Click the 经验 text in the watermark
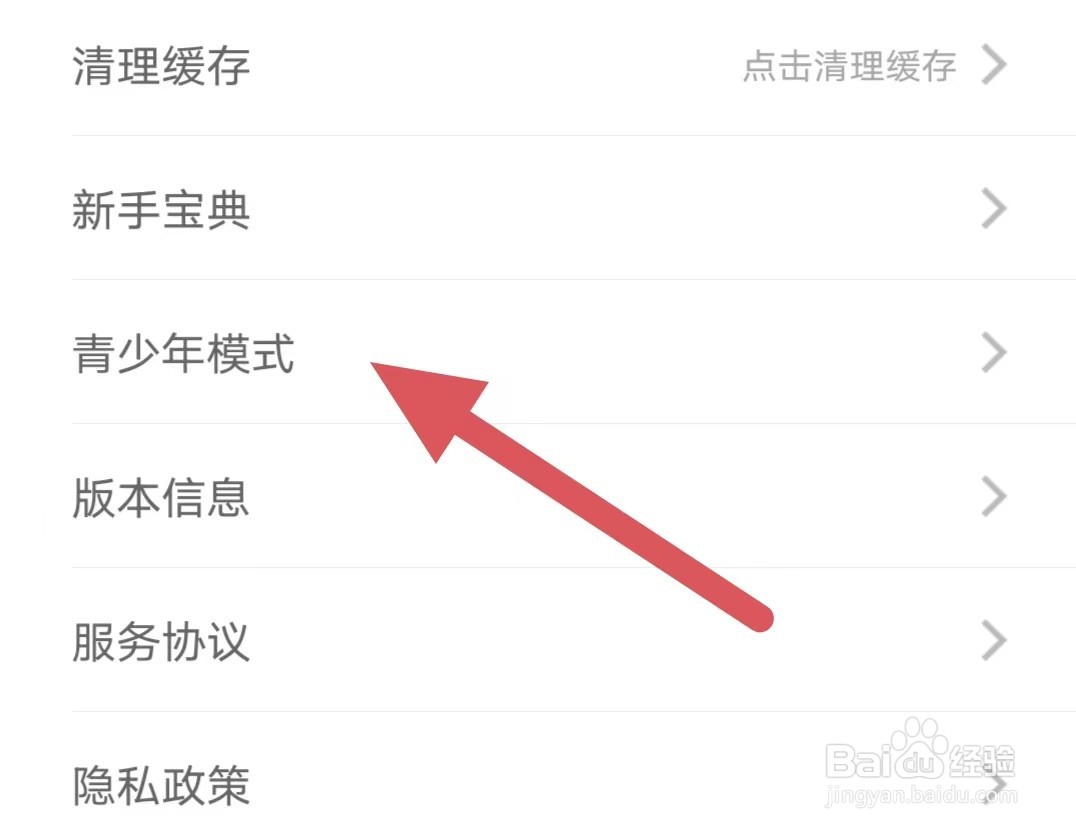1076x832 pixels. click(981, 761)
